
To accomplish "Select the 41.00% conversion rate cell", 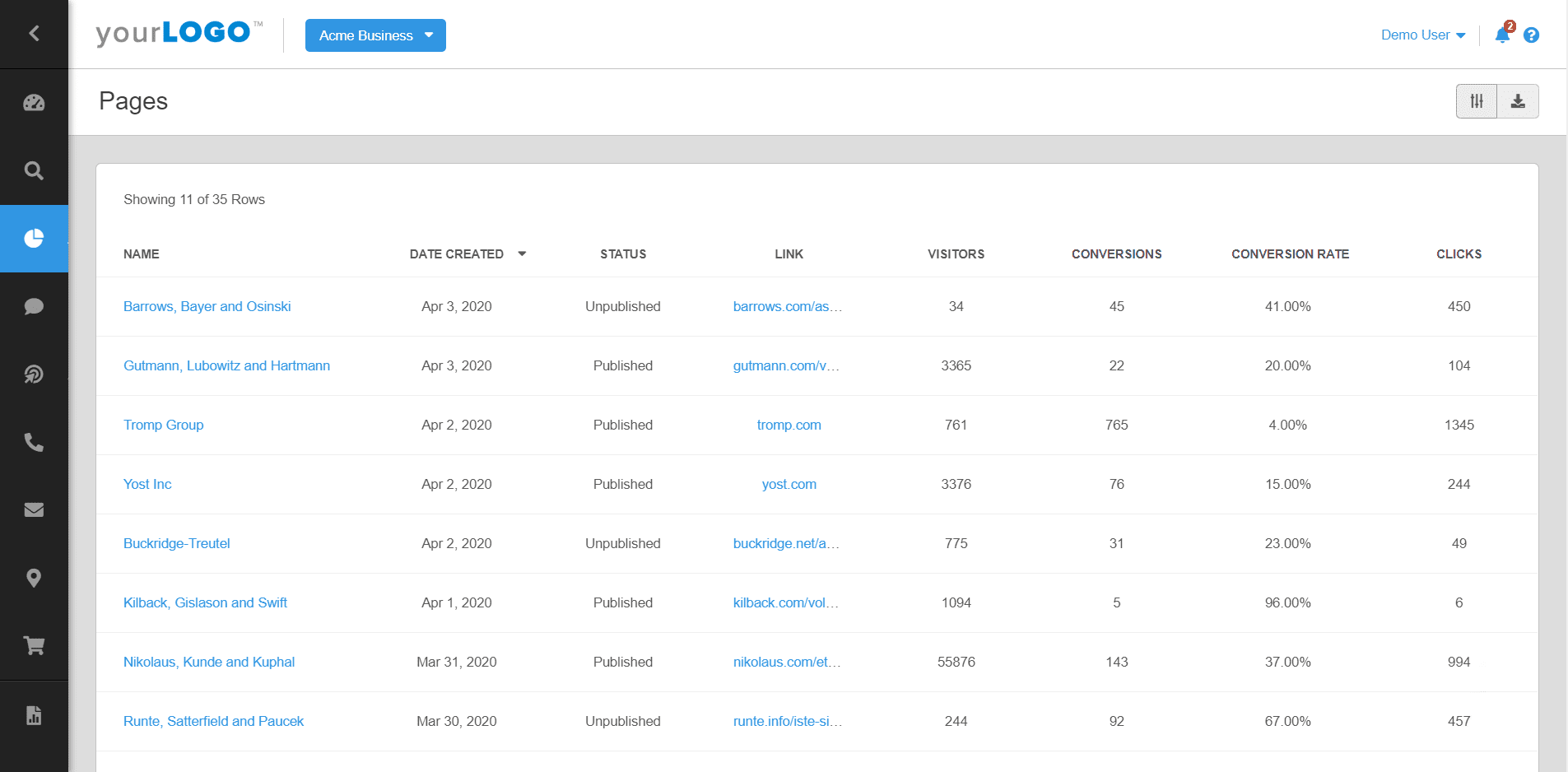I will [x=1287, y=306].
